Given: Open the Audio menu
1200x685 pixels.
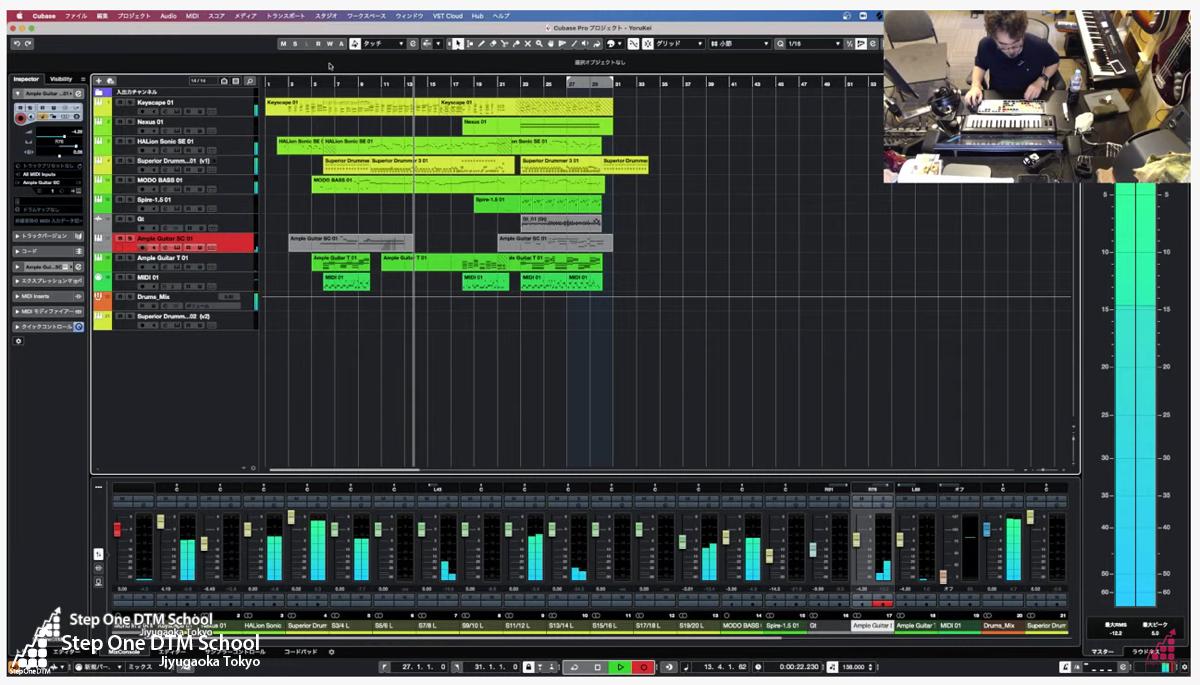Looking at the screenshot, I should [x=168, y=16].
